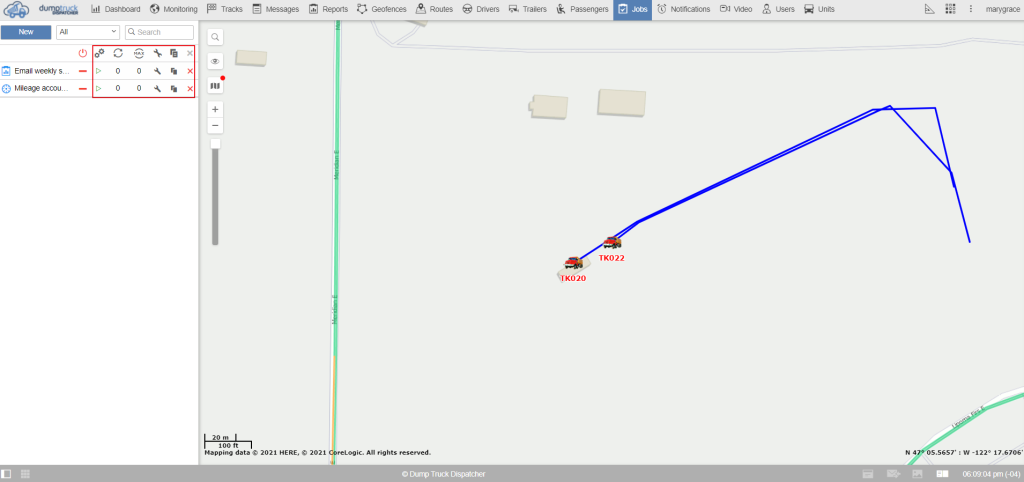Open the apps grid icon
The image size is (1024, 482).
(x=951, y=9)
